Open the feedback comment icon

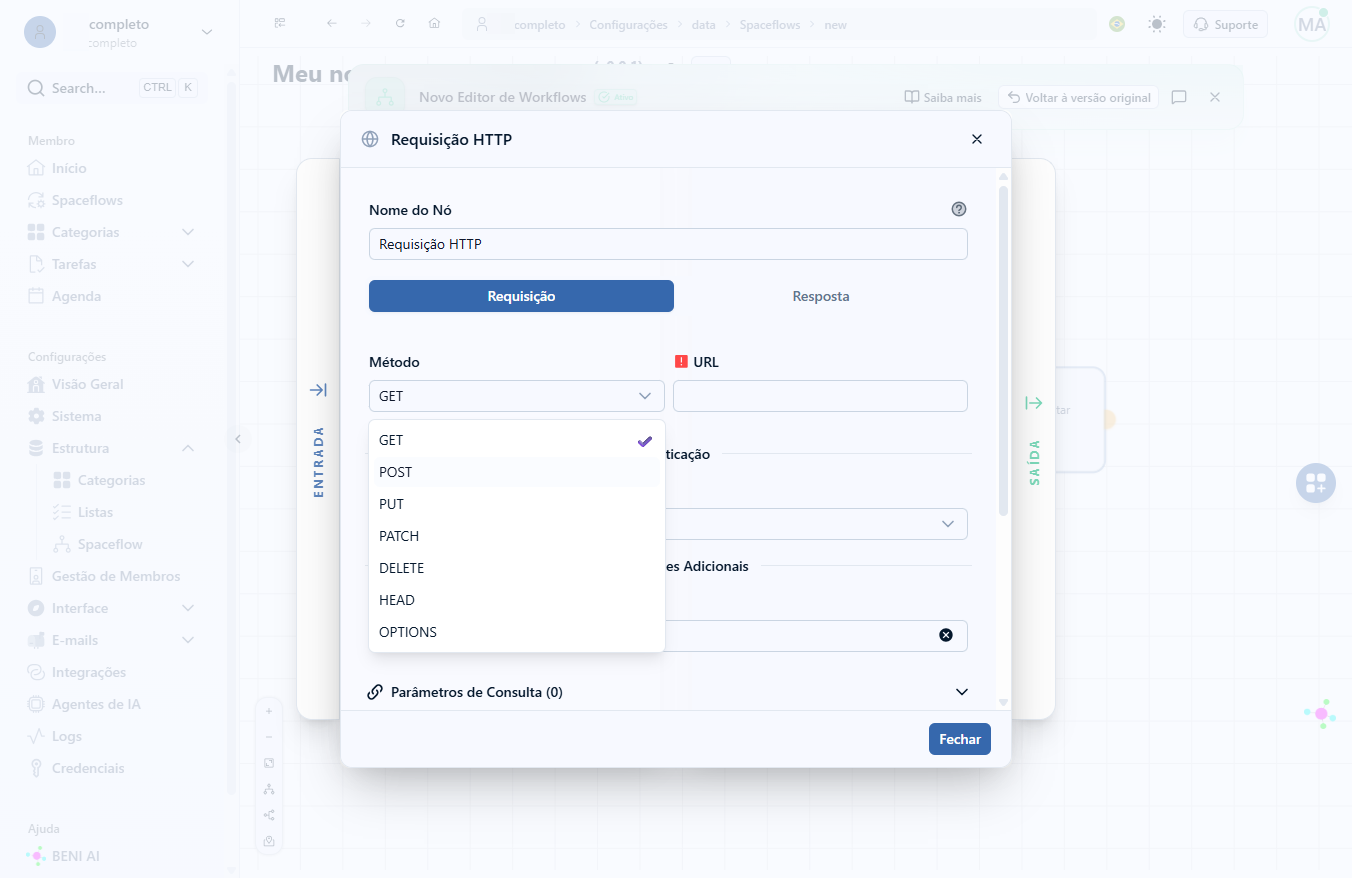point(1179,97)
